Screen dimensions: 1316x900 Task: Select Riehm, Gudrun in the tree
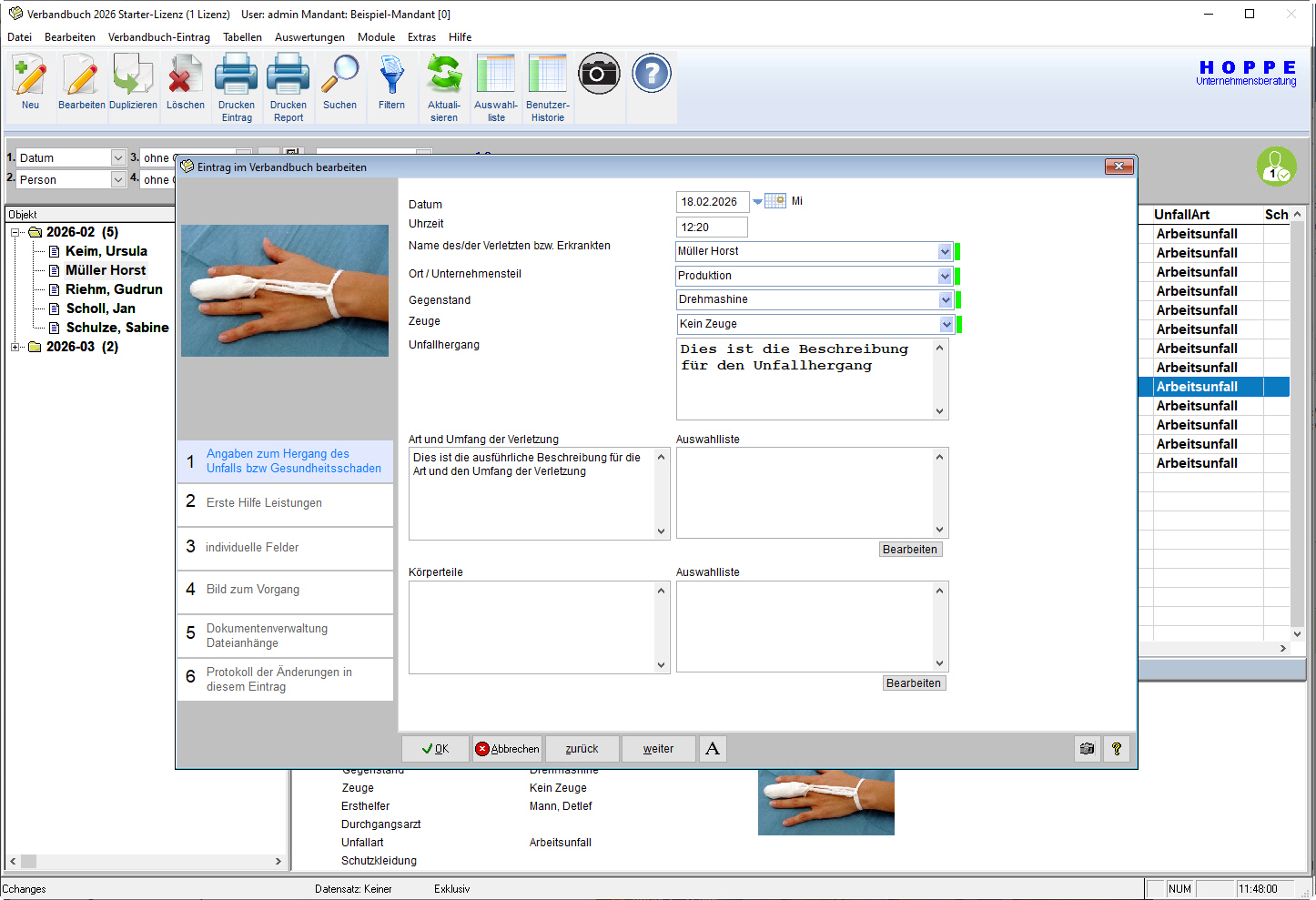tap(114, 289)
